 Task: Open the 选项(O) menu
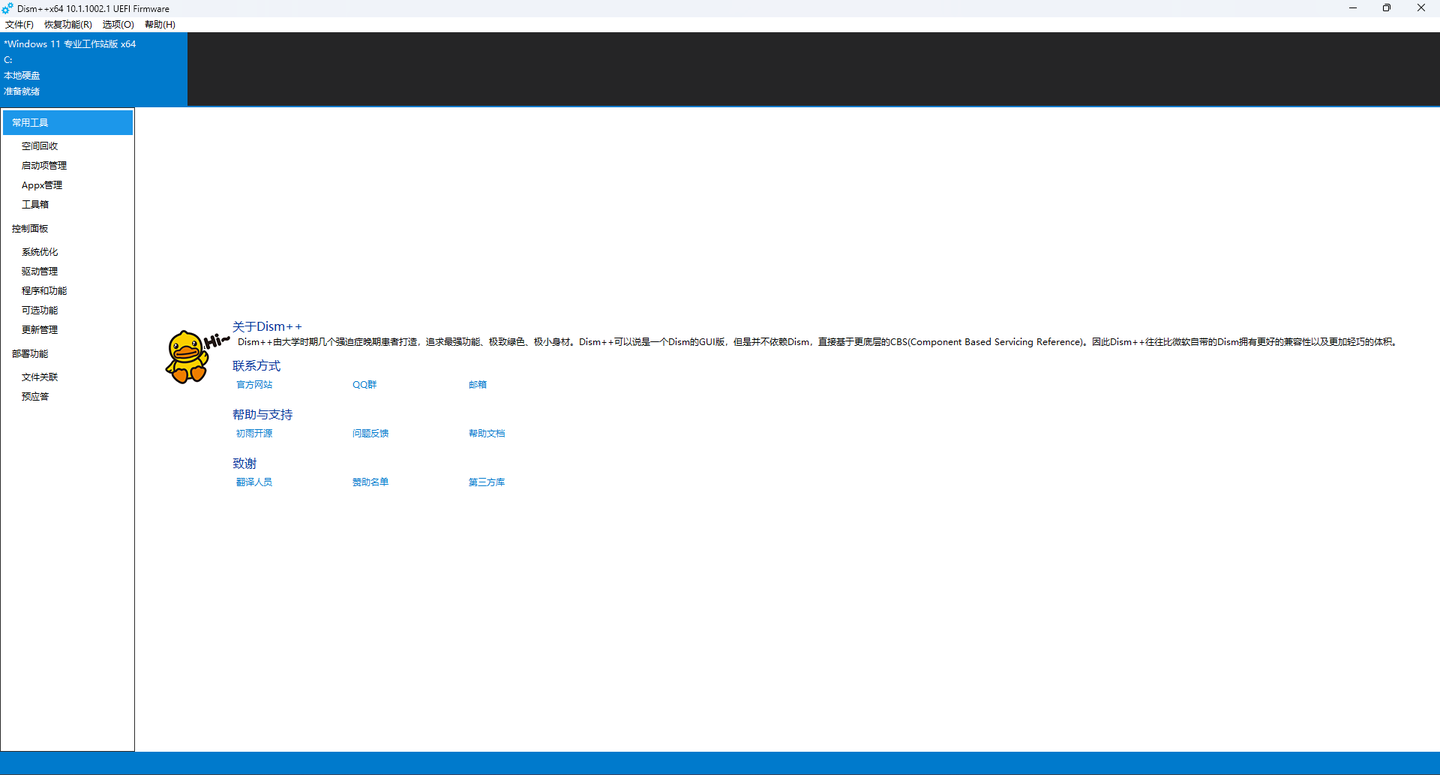click(118, 24)
